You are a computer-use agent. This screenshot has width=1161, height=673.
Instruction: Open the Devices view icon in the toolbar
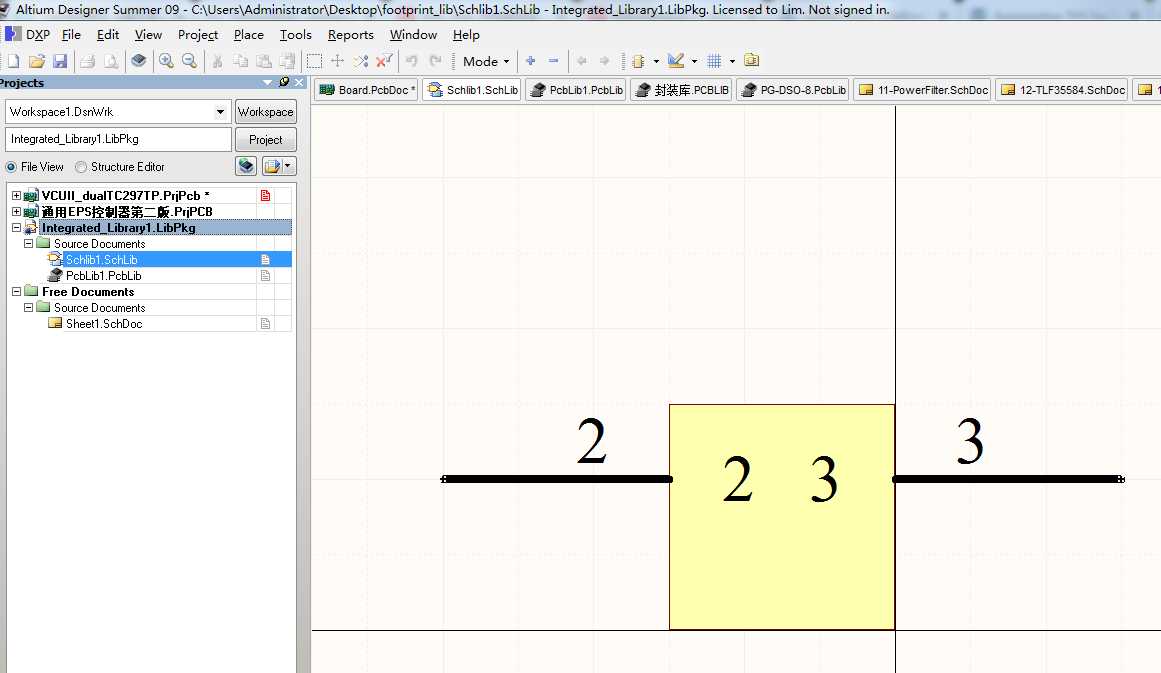coord(138,61)
